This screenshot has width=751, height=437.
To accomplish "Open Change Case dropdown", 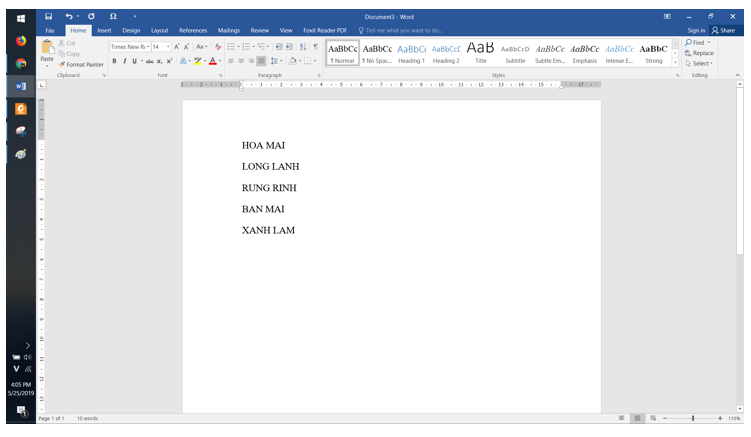I will pos(202,46).
